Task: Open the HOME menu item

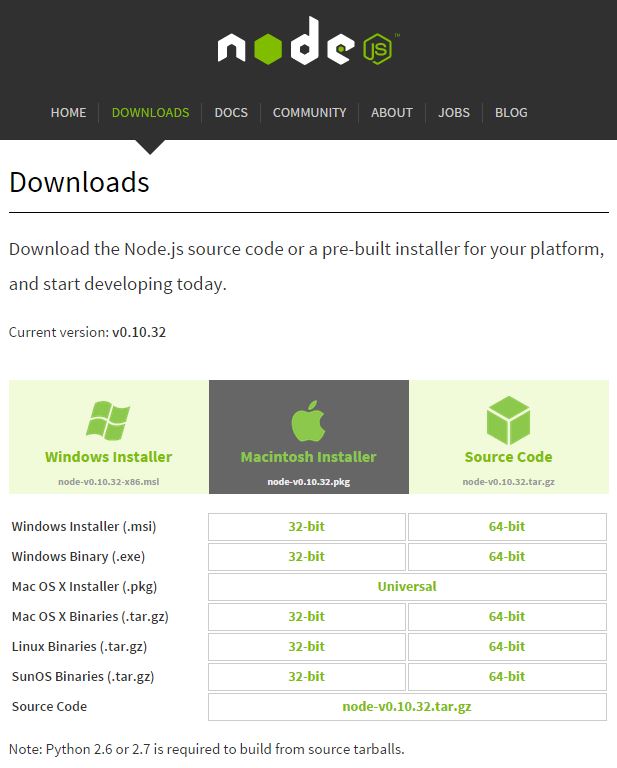Action: (x=69, y=113)
